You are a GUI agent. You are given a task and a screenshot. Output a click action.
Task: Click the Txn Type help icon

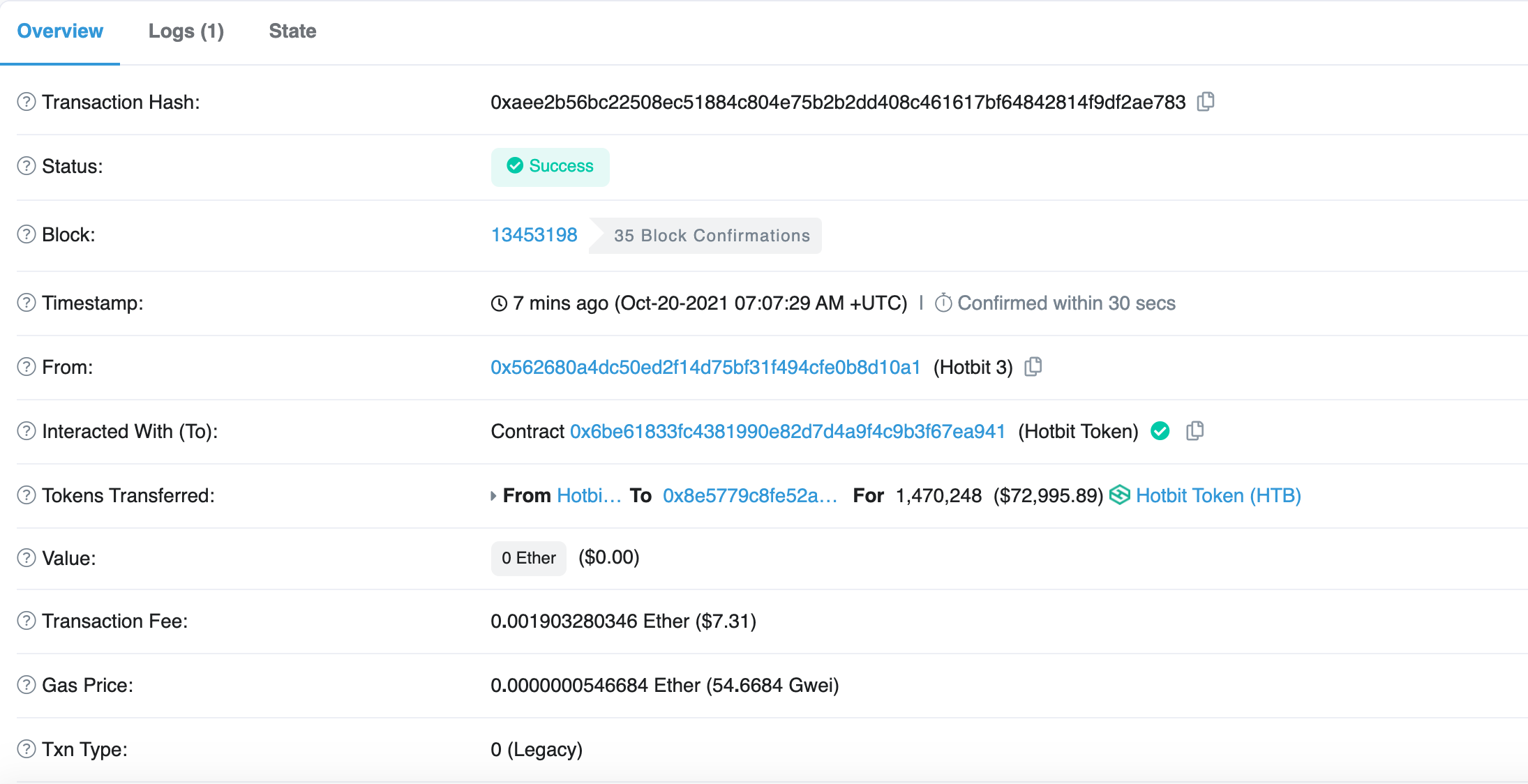27,749
